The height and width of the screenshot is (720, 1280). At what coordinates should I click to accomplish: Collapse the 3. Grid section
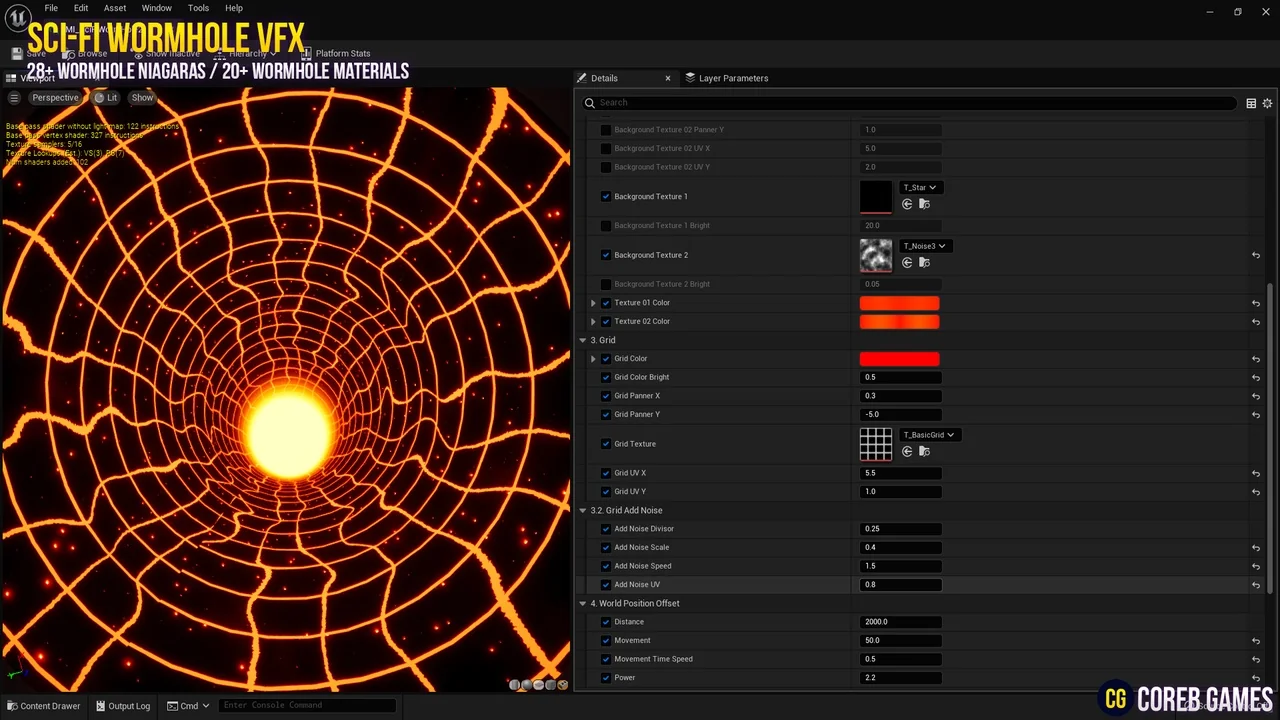583,341
